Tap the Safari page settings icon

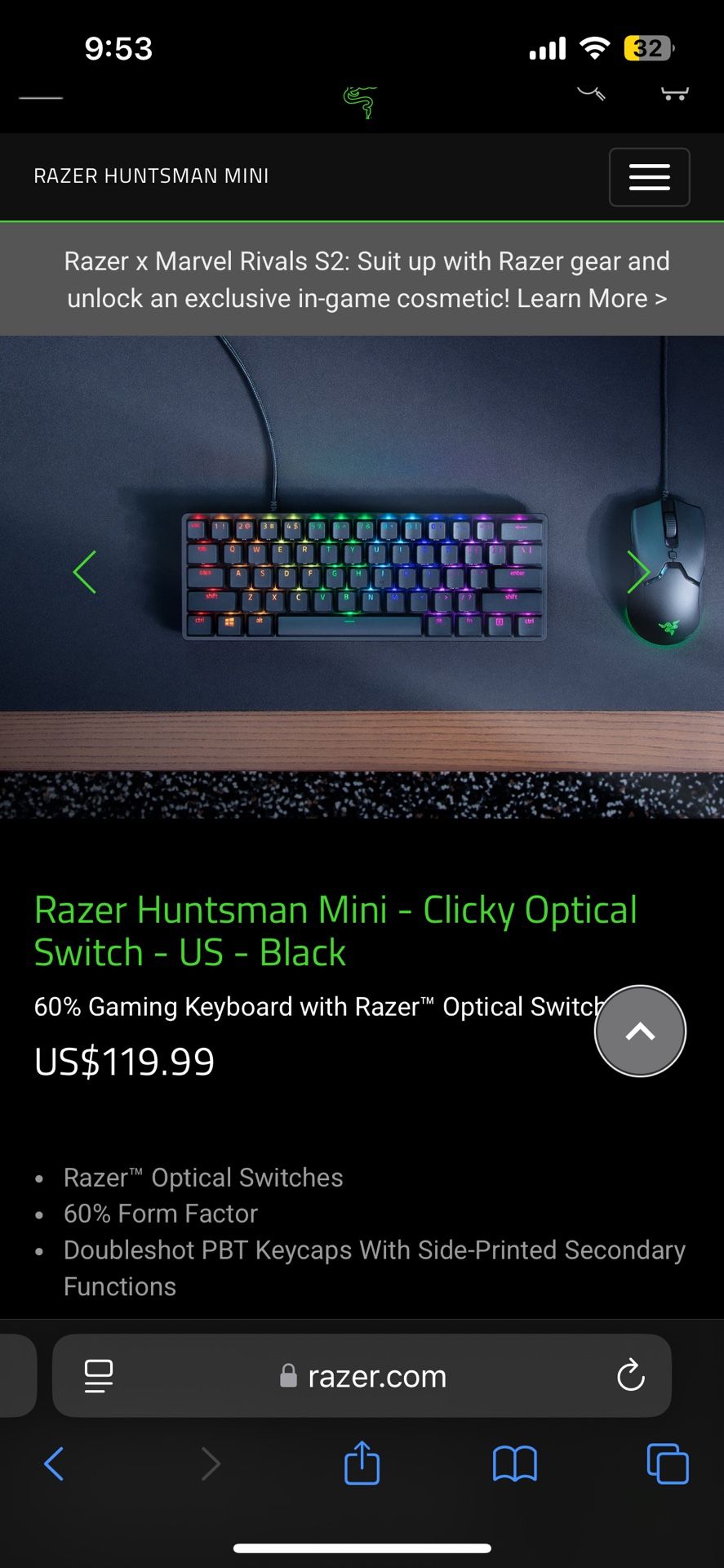click(x=99, y=1376)
